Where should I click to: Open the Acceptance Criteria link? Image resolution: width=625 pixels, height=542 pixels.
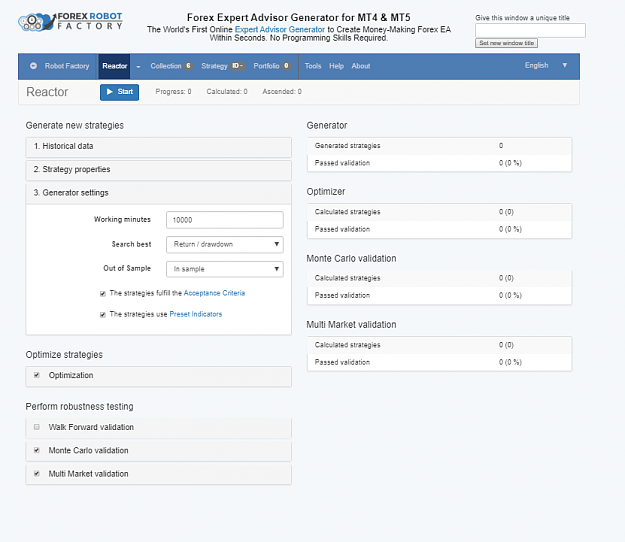tap(214, 293)
